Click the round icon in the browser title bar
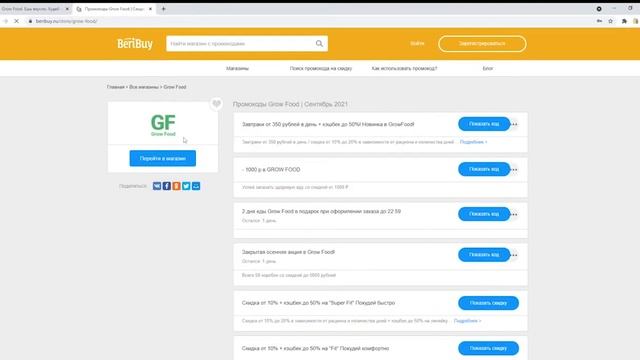 (599, 9)
